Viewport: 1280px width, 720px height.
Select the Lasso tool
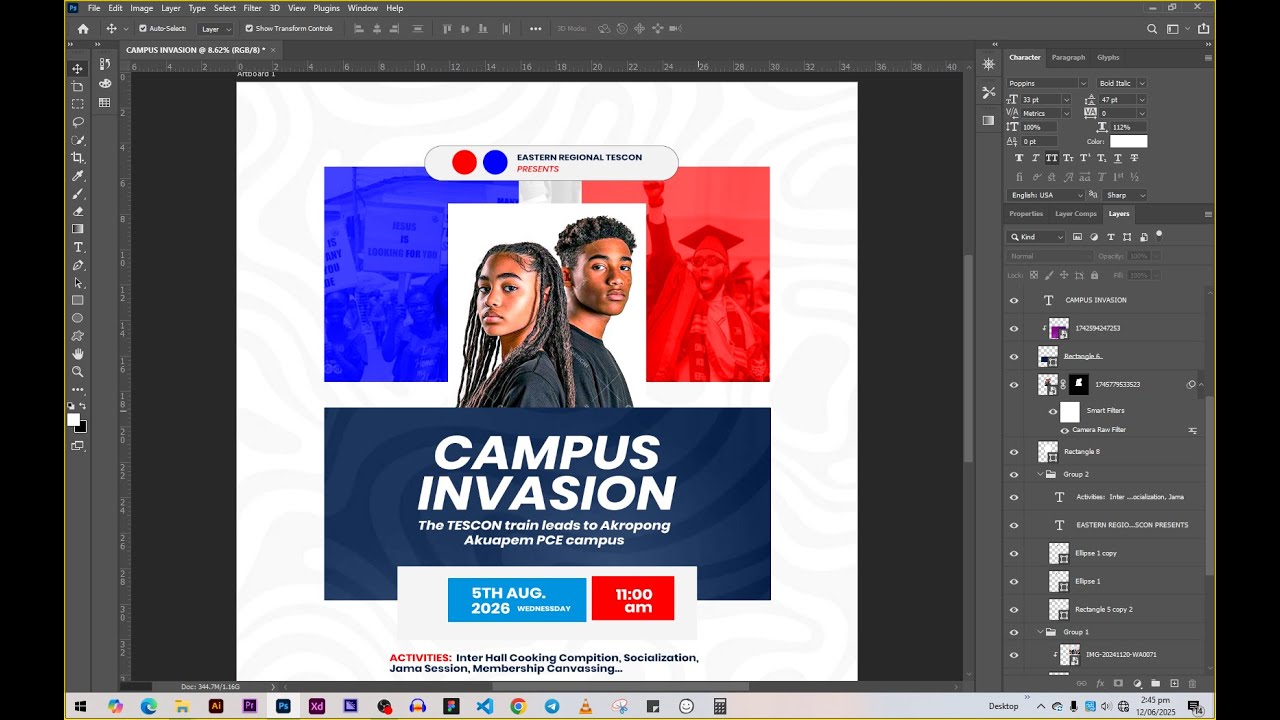[77, 122]
